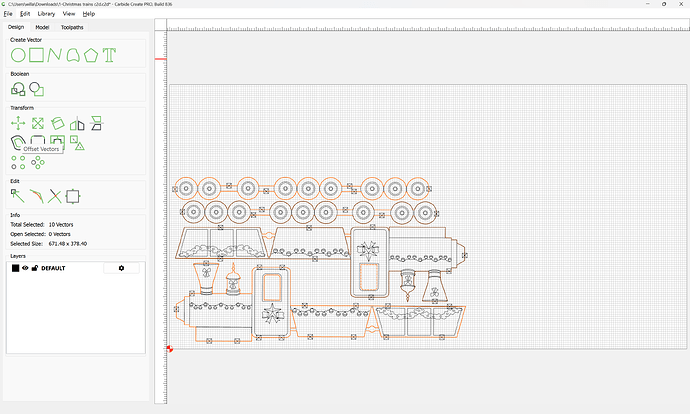Click the Rotate transform icon

pyautogui.click(x=57, y=123)
